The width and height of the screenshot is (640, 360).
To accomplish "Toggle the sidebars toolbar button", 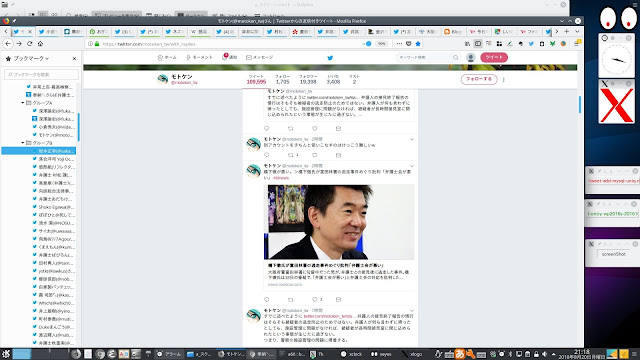I will tap(478, 44).
